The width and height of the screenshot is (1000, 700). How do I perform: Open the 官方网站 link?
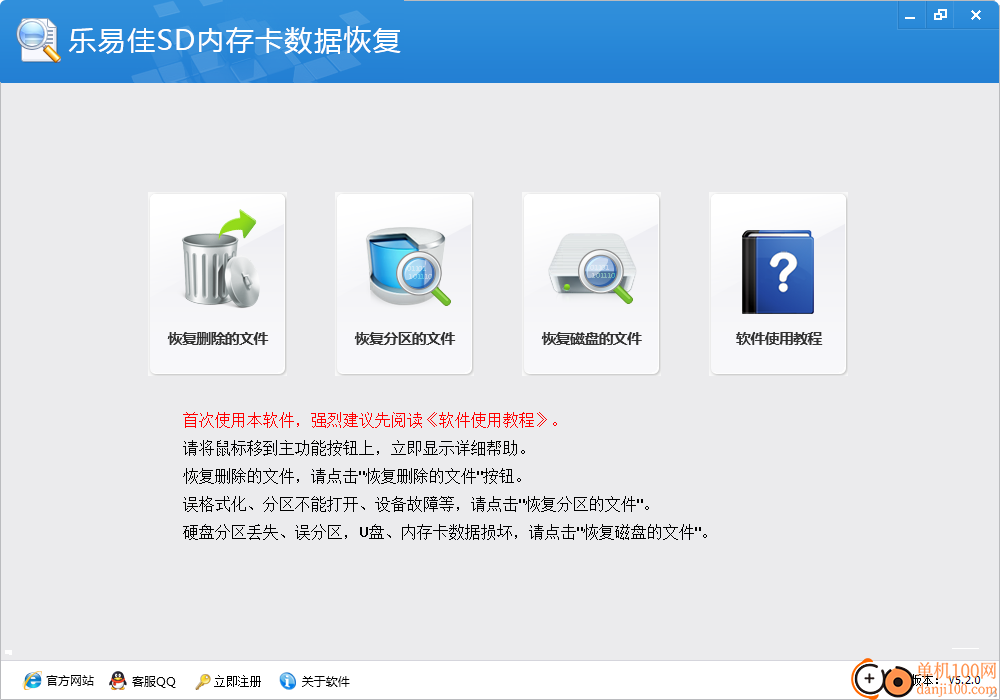[70, 681]
